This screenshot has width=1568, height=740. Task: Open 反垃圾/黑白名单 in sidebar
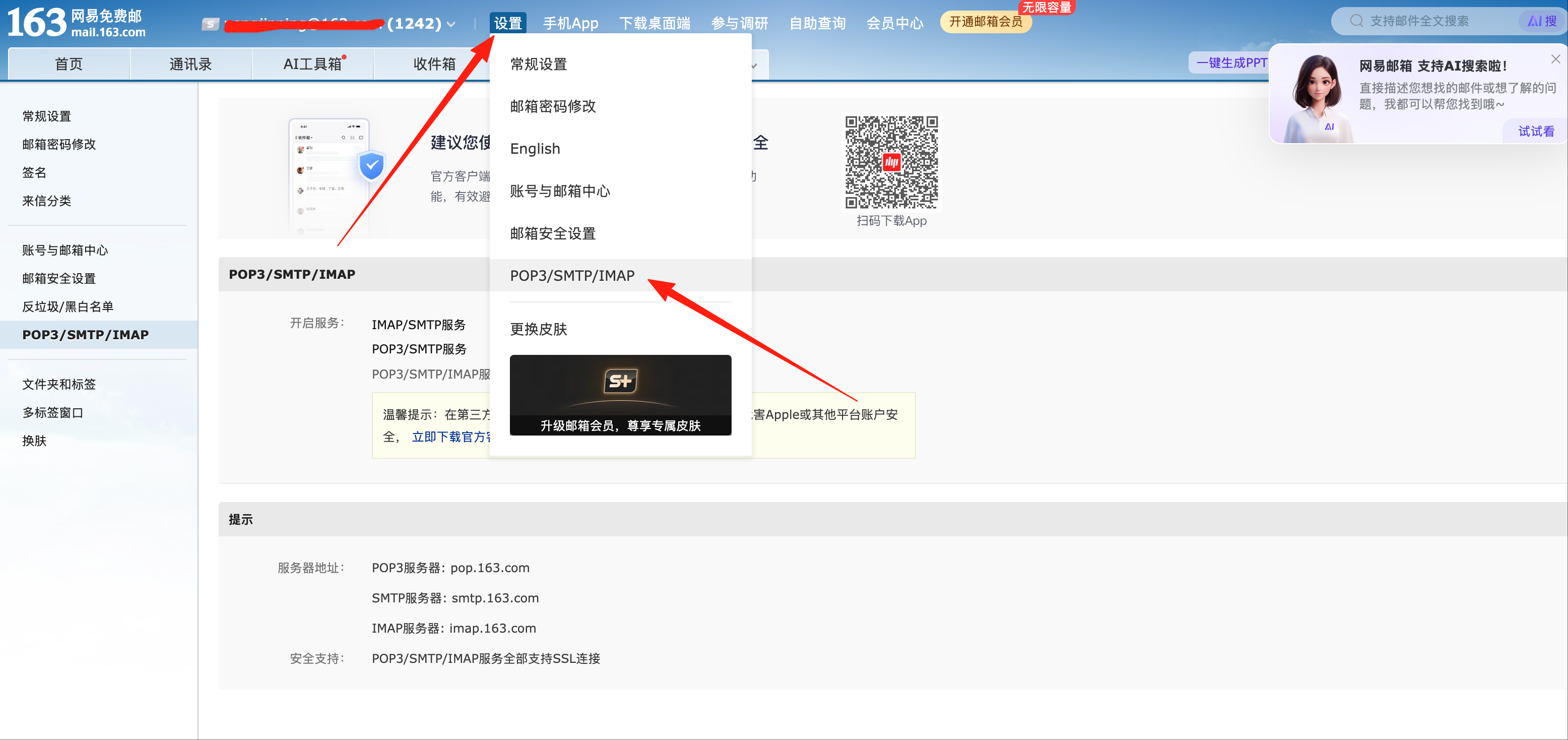click(x=68, y=306)
